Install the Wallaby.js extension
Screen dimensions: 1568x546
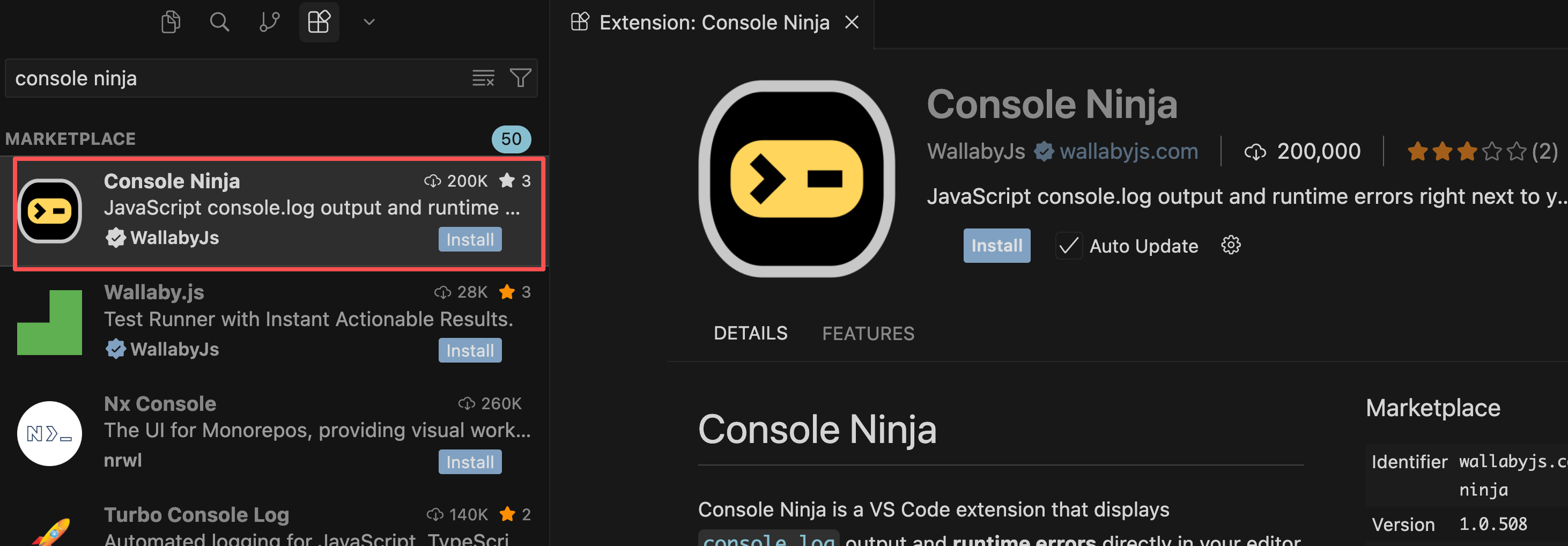coord(470,351)
